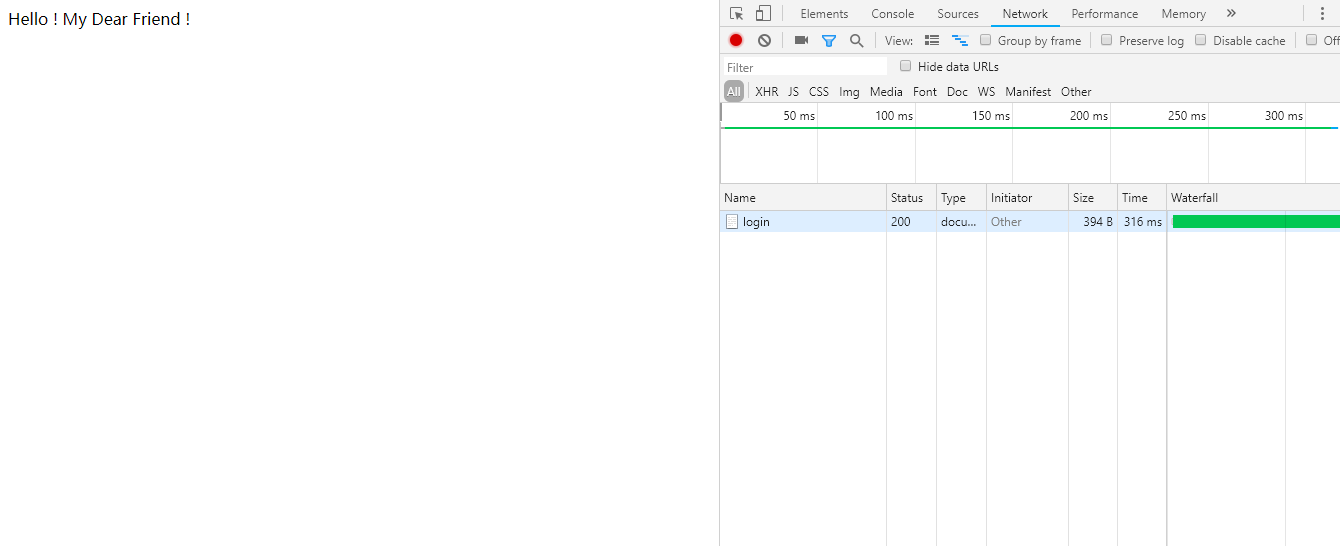Sort by the Time column header
The height and width of the screenshot is (546, 1340).
click(1142, 198)
